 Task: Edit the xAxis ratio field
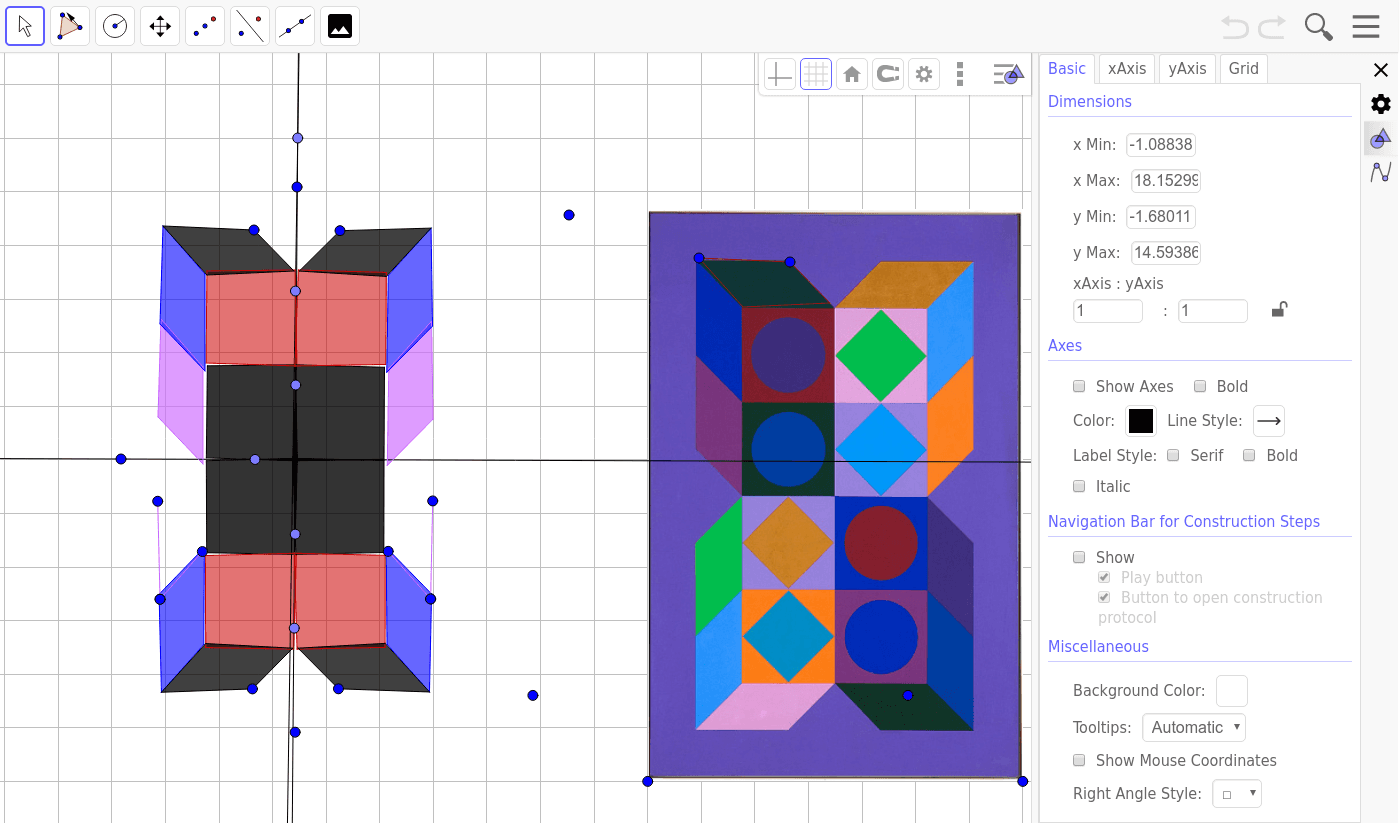[1108, 311]
